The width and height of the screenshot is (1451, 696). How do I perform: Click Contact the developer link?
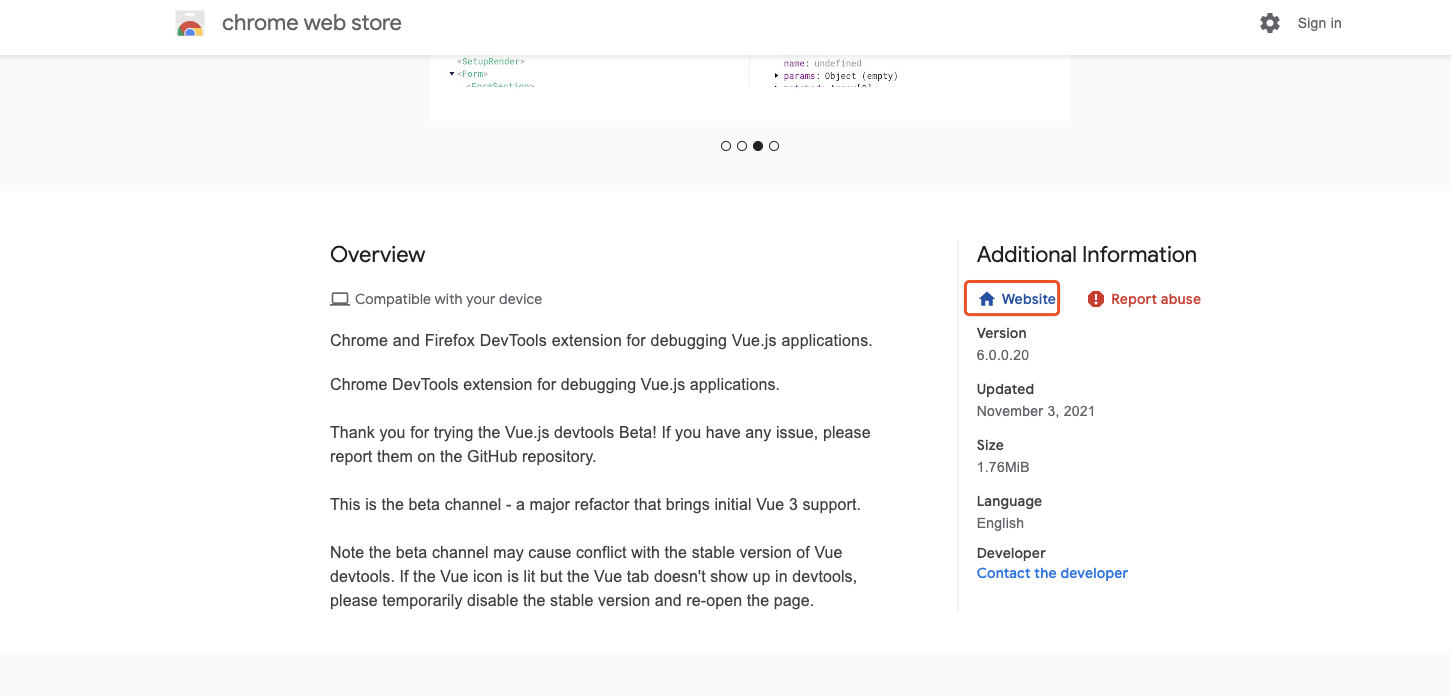click(1052, 573)
